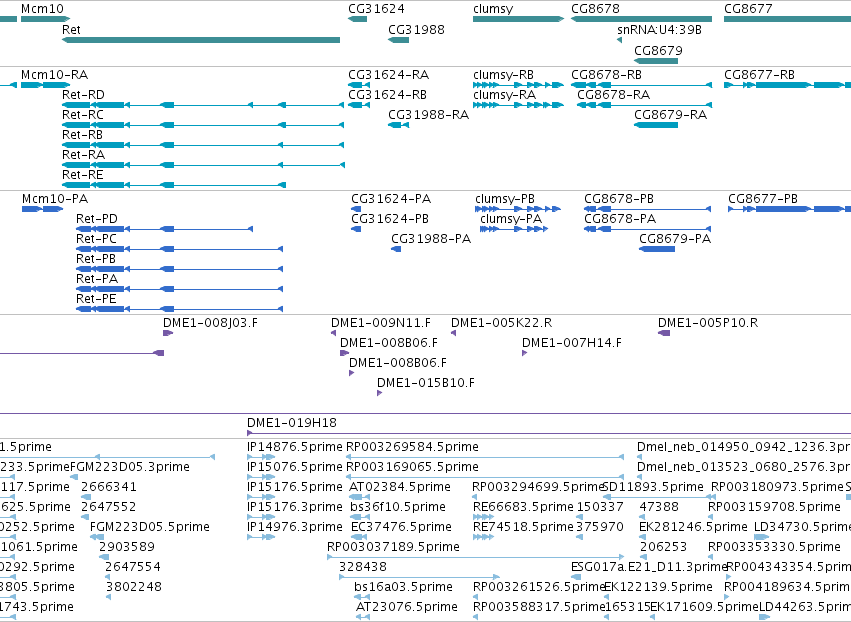The height and width of the screenshot is (622, 851).
Task: Click the bs36f10.5prime EST label
Action: point(398,507)
